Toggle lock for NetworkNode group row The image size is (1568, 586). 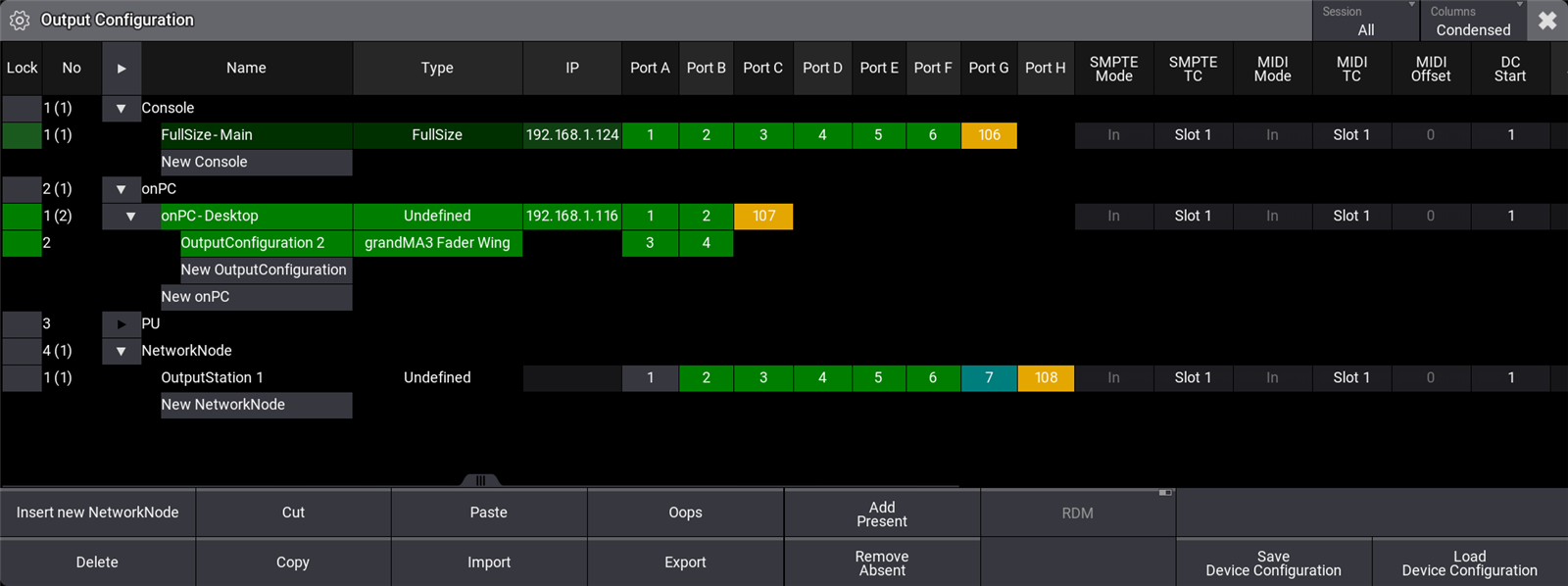pyautogui.click(x=22, y=351)
